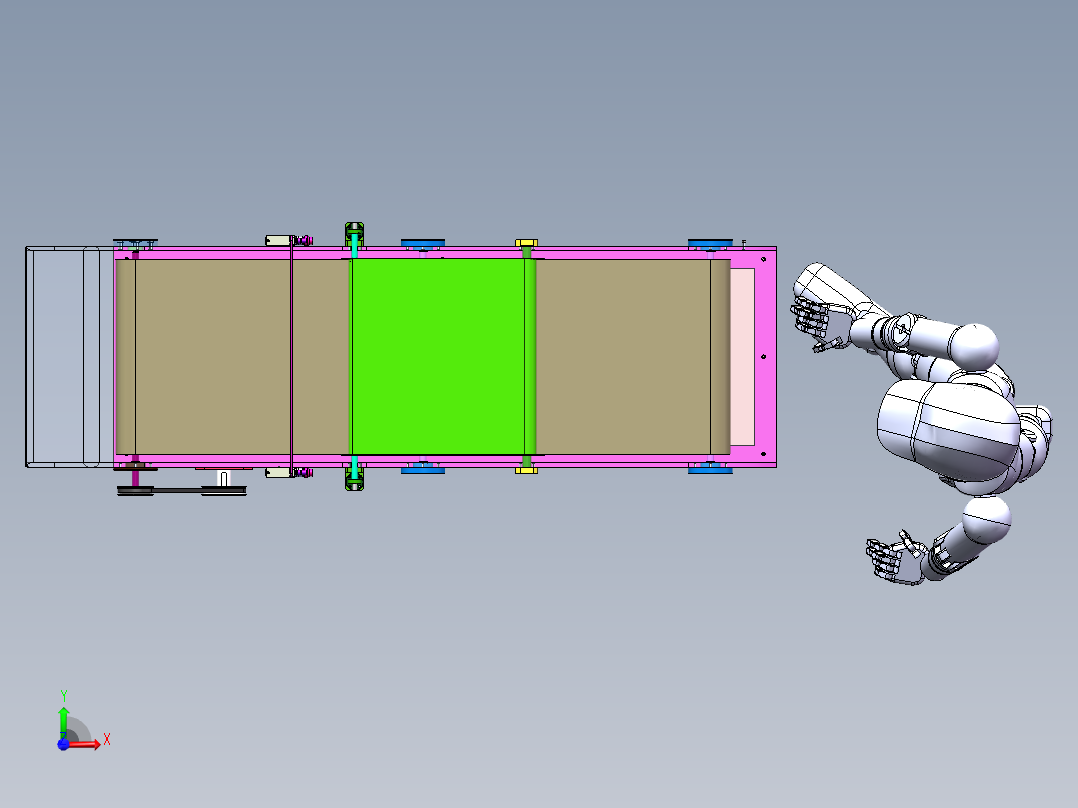
Task: Select the black drive belt below the conveyor frame
Action: click(x=182, y=490)
